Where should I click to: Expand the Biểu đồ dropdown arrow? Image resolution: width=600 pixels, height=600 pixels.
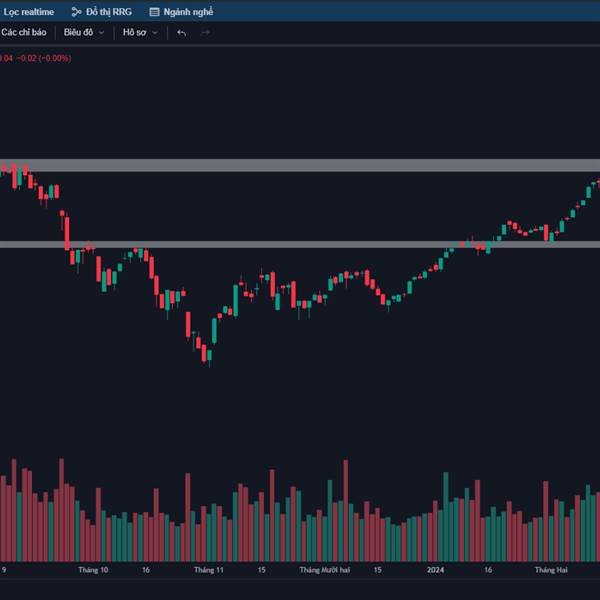point(101,33)
